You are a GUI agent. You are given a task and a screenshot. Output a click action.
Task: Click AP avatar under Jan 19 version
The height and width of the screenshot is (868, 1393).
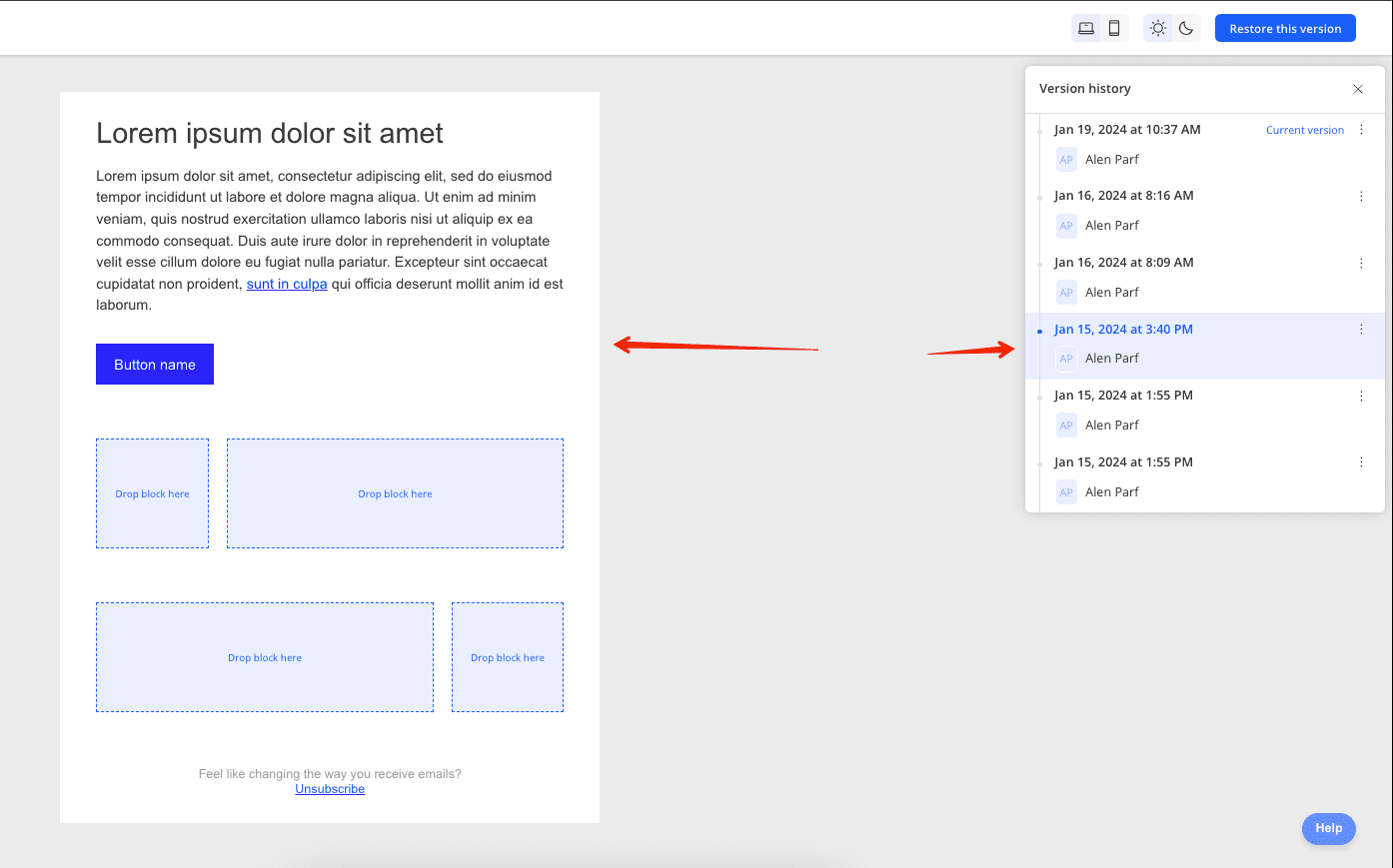click(1066, 160)
